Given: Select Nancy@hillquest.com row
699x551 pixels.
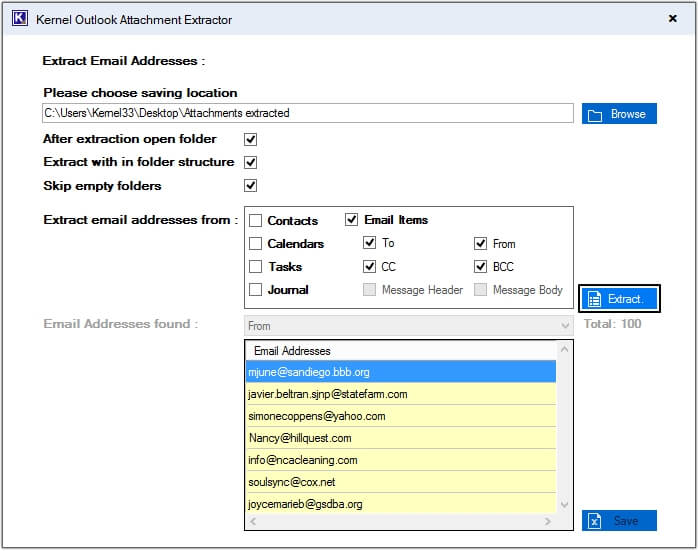Looking at the screenshot, I should coord(401,438).
